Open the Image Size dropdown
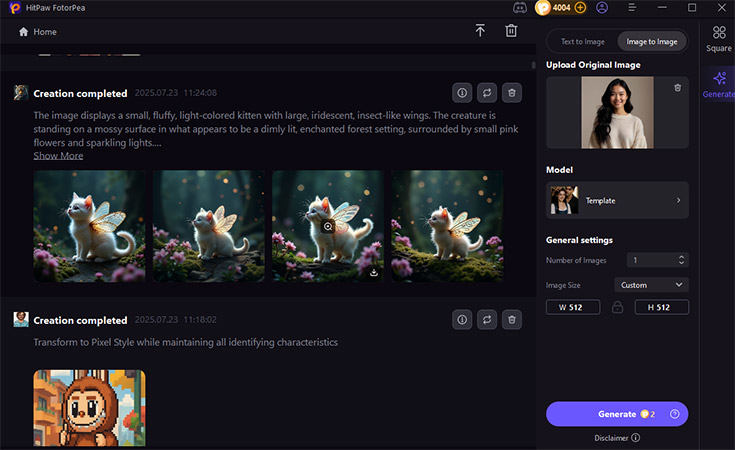 (651, 285)
